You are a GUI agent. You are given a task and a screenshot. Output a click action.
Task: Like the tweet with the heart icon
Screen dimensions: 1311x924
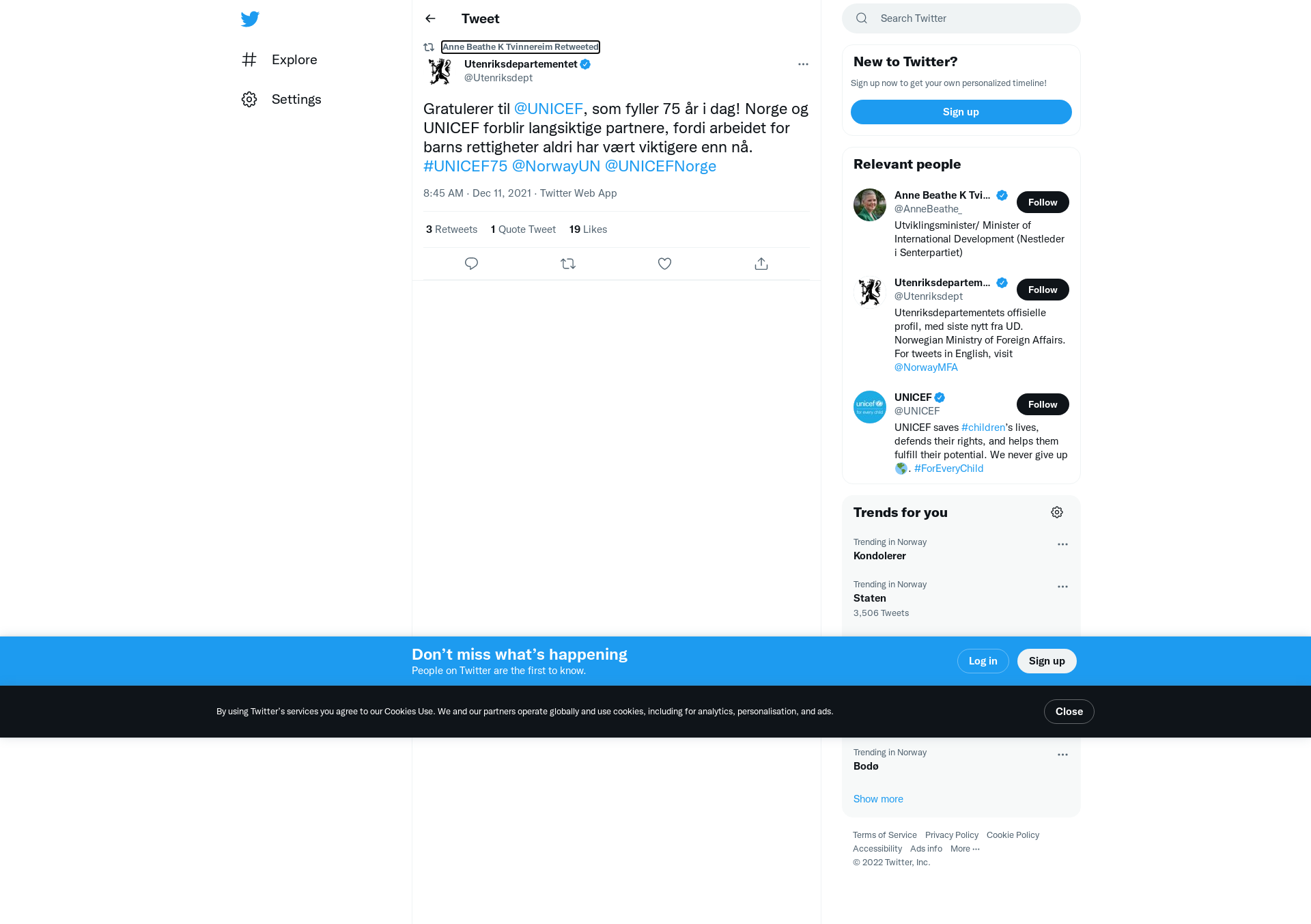(x=664, y=264)
